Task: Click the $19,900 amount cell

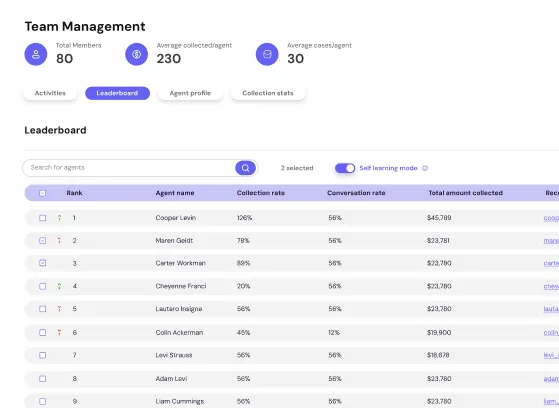Action: click(439, 332)
